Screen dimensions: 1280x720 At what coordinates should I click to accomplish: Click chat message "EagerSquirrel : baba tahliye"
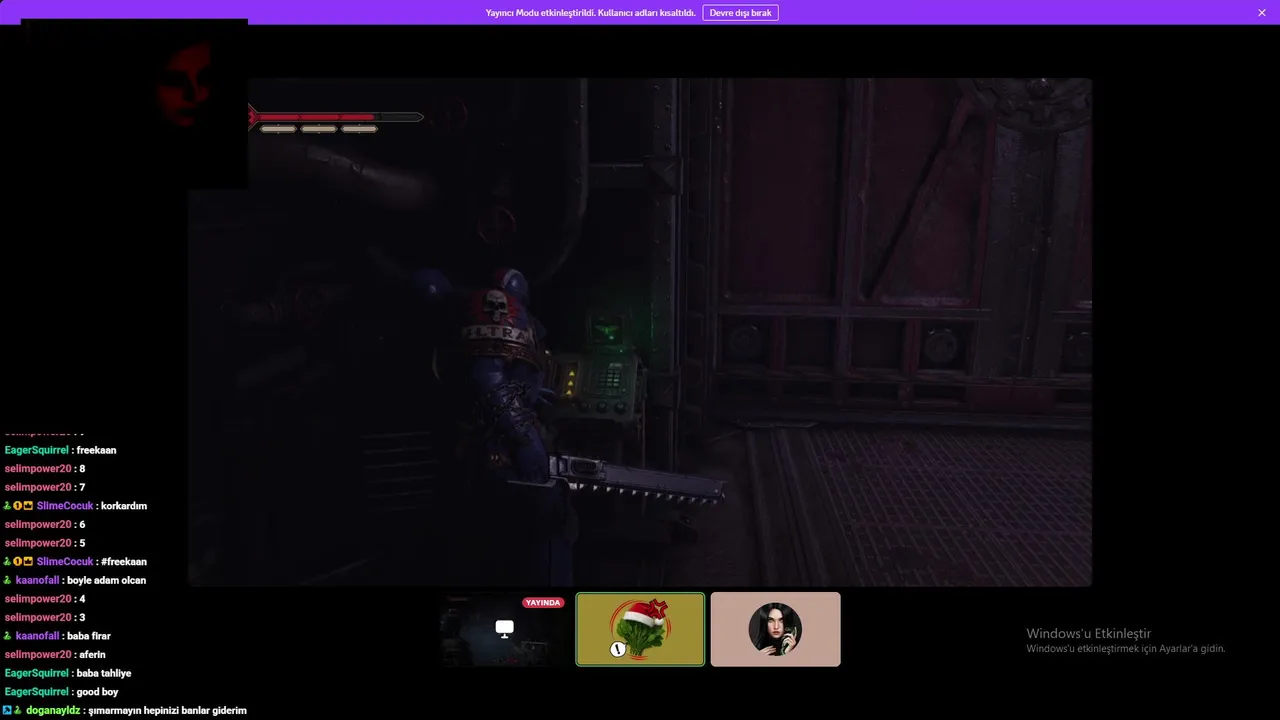(x=68, y=674)
